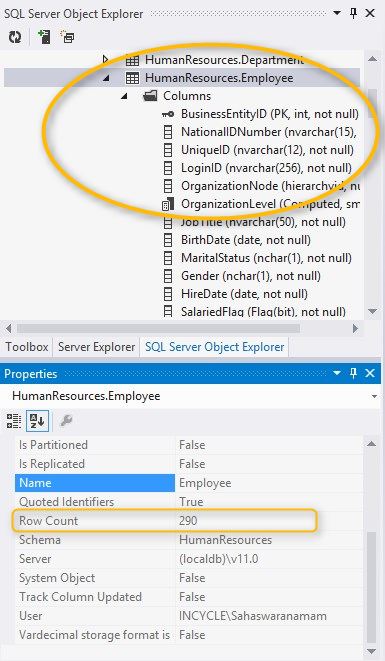Switch Properties to Categorized view
385x661 pixels.
(x=13, y=420)
